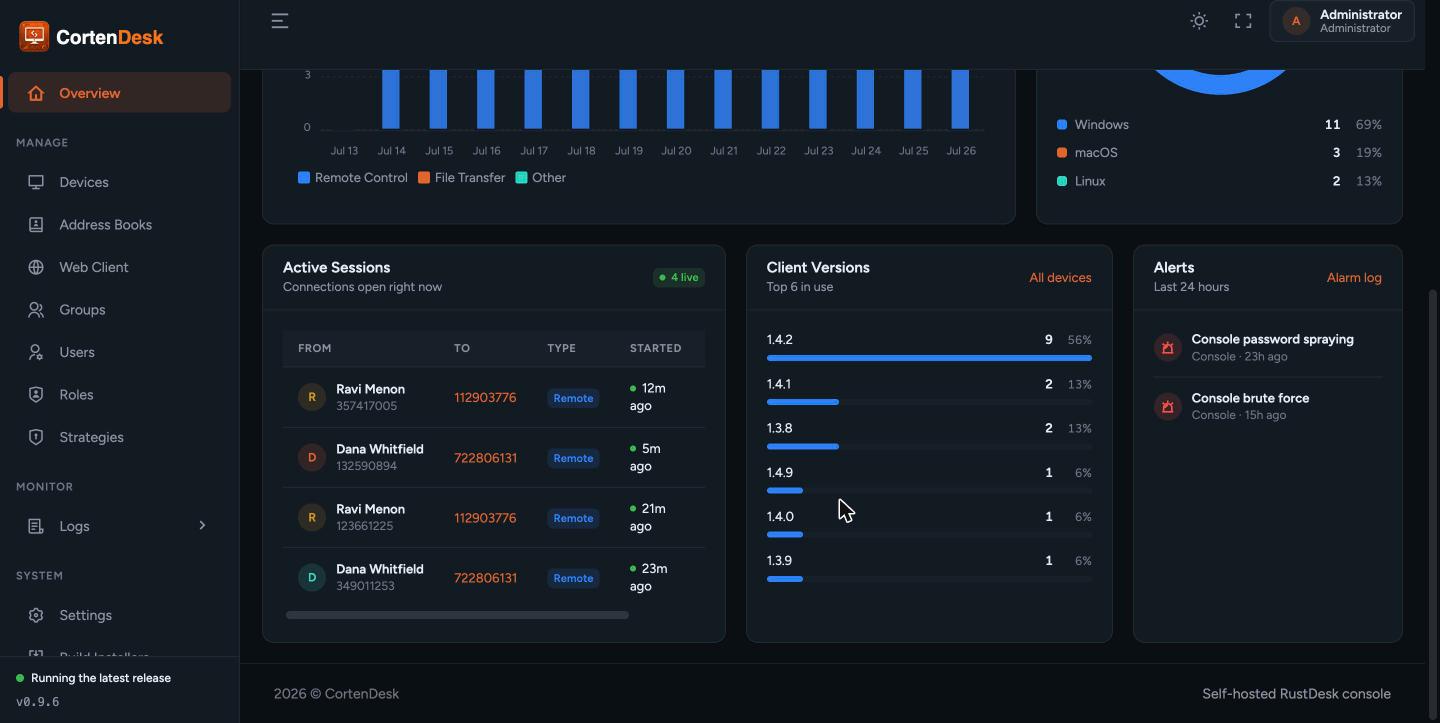This screenshot has width=1440, height=723.
Task: Click the Web Client globe icon
Action: [x=36, y=267]
